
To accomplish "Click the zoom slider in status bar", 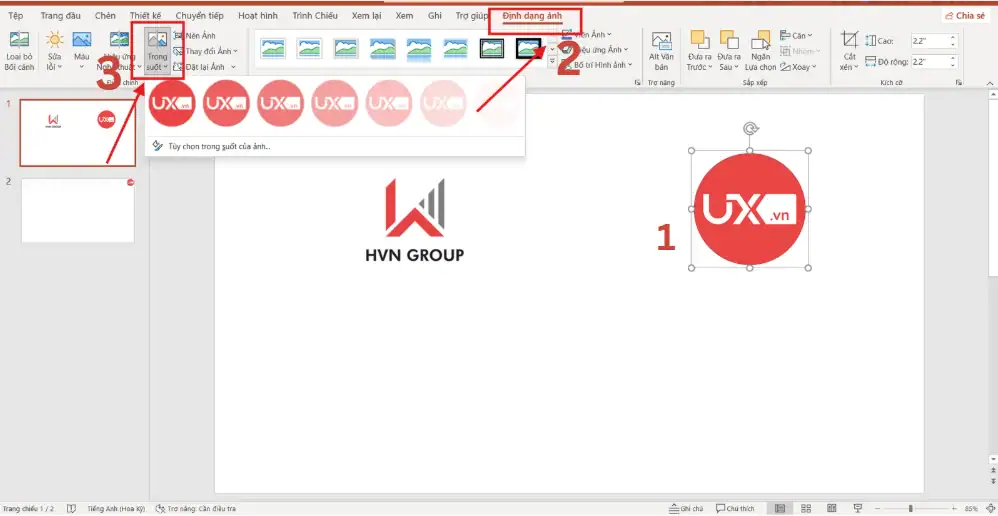I will (x=915, y=508).
